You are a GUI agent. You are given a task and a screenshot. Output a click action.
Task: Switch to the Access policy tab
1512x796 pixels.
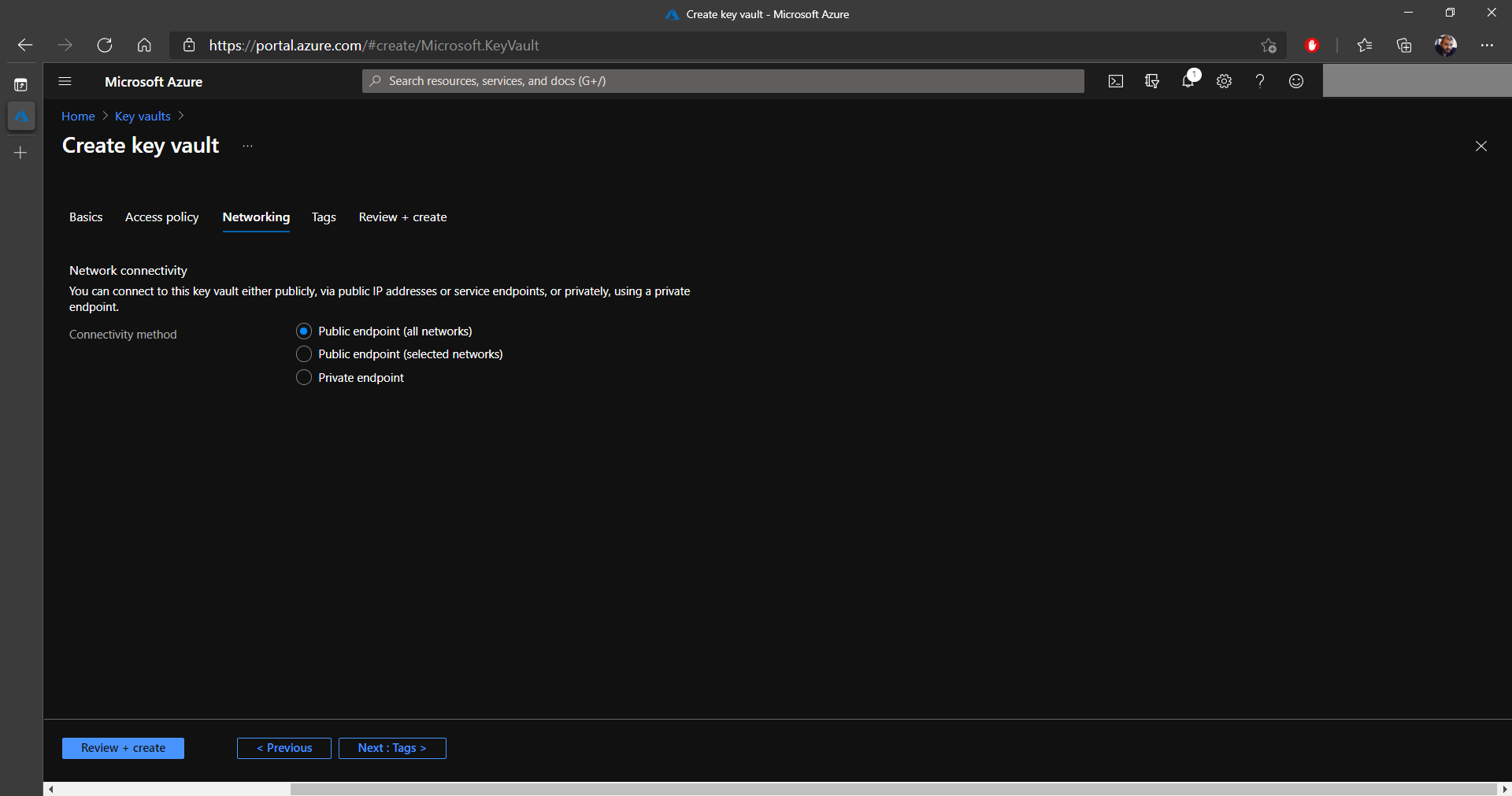(x=162, y=217)
